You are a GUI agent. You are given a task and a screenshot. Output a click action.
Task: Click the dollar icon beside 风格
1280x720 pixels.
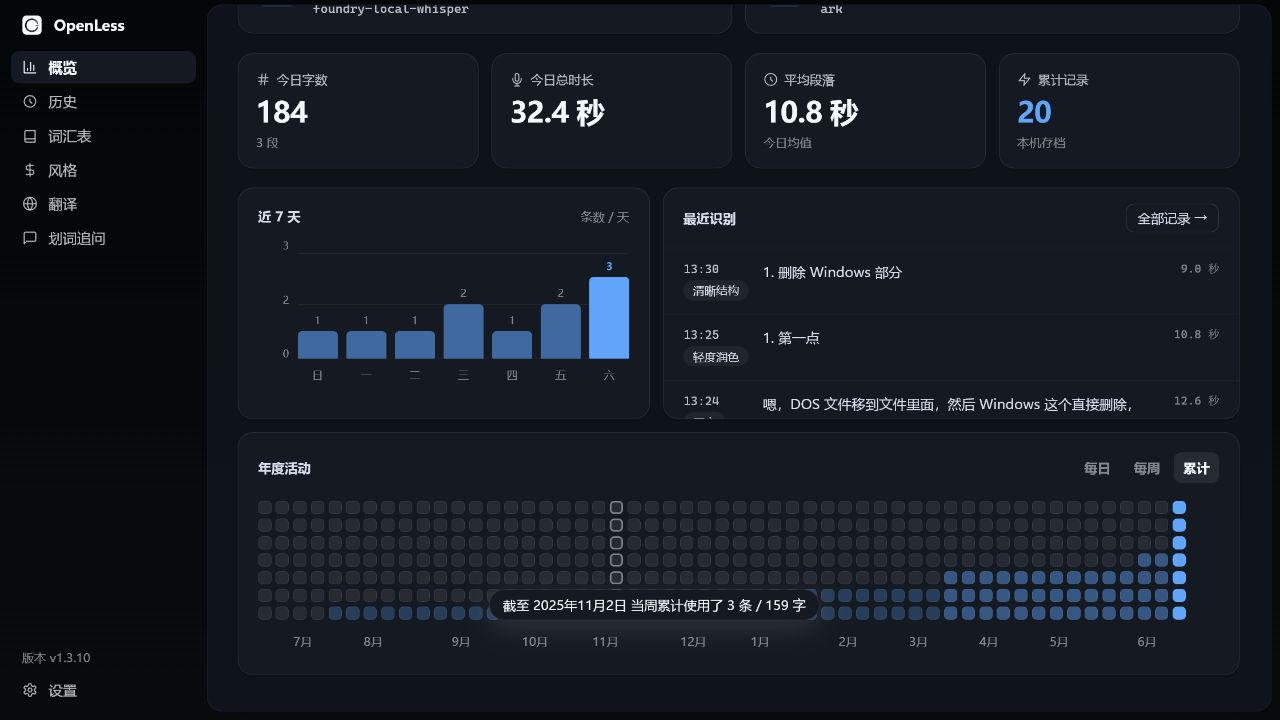click(x=30, y=170)
